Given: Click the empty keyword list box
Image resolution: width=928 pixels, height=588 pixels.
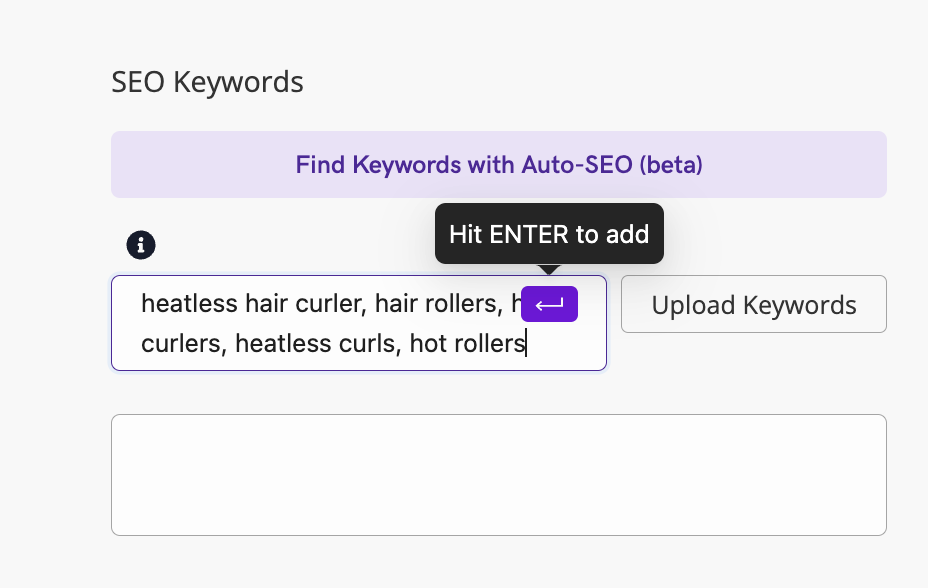Looking at the screenshot, I should tap(498, 475).
